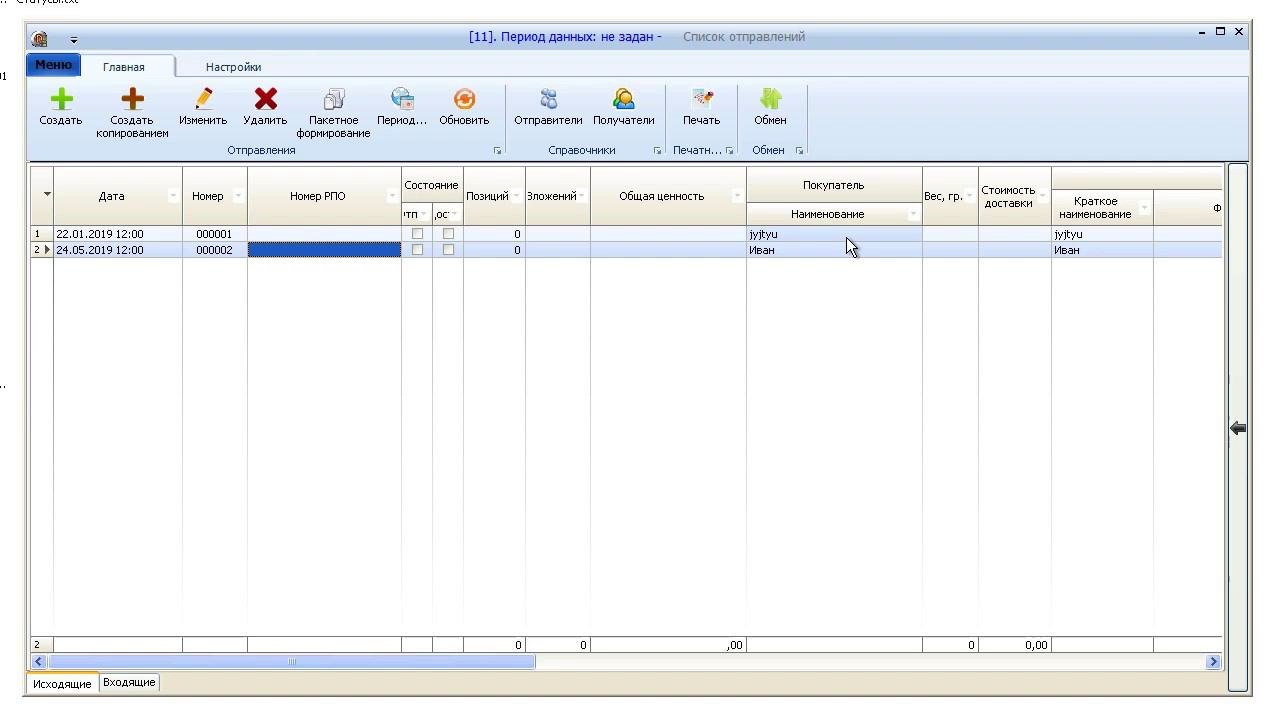This screenshot has width=1280, height=720.
Task: Open Пакетное формирование tool
Action: pos(333,99)
